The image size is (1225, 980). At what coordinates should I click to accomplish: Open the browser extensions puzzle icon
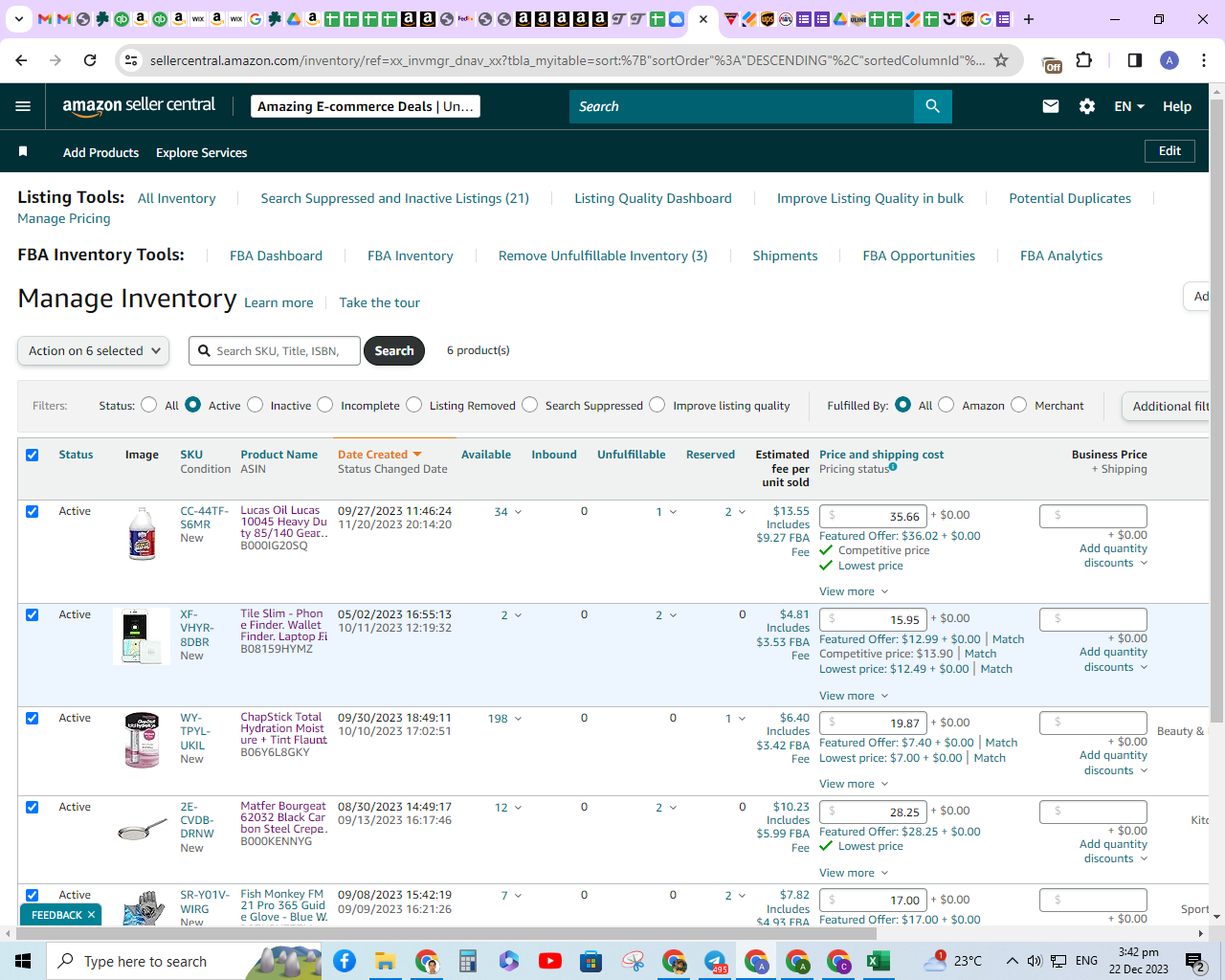pyautogui.click(x=1084, y=60)
